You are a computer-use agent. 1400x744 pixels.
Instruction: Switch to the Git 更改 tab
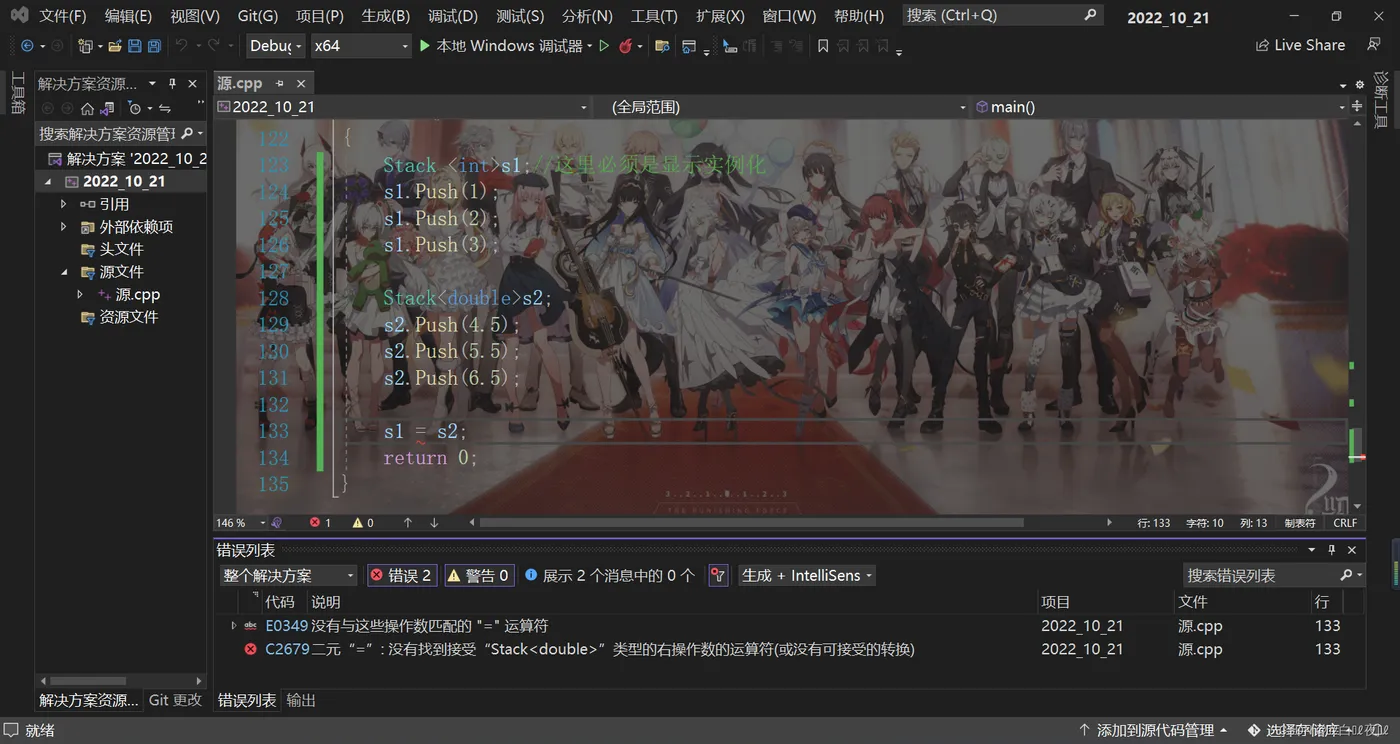[176, 701]
